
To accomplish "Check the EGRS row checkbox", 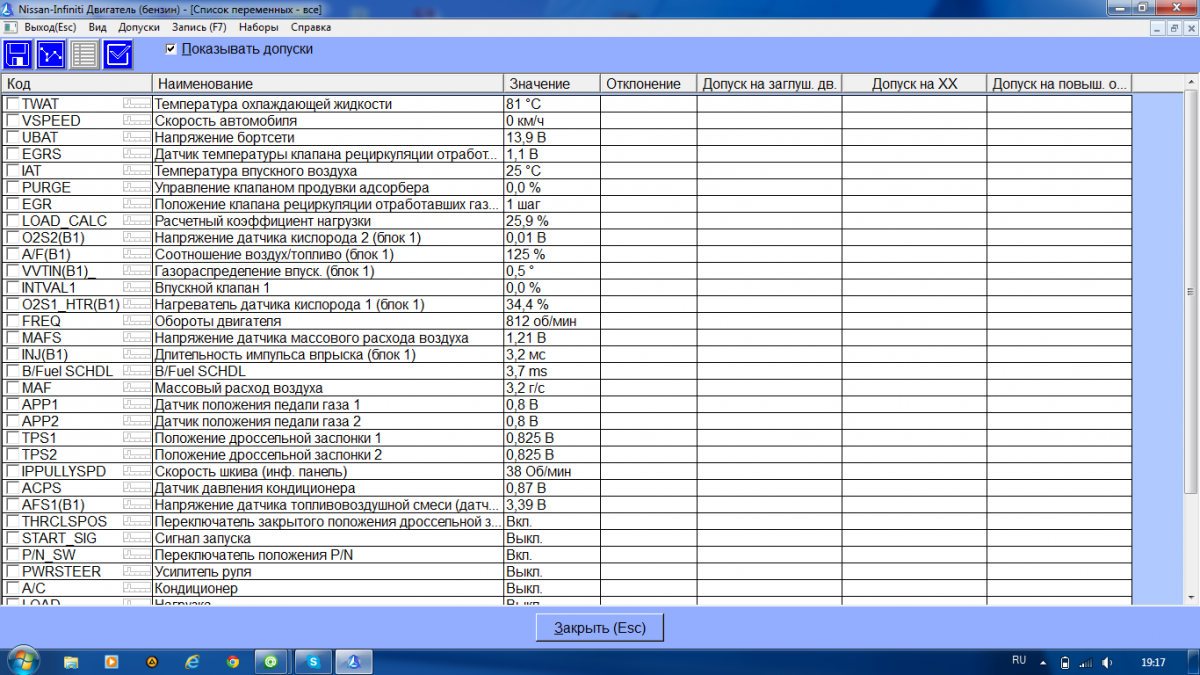I will pyautogui.click(x=12, y=154).
